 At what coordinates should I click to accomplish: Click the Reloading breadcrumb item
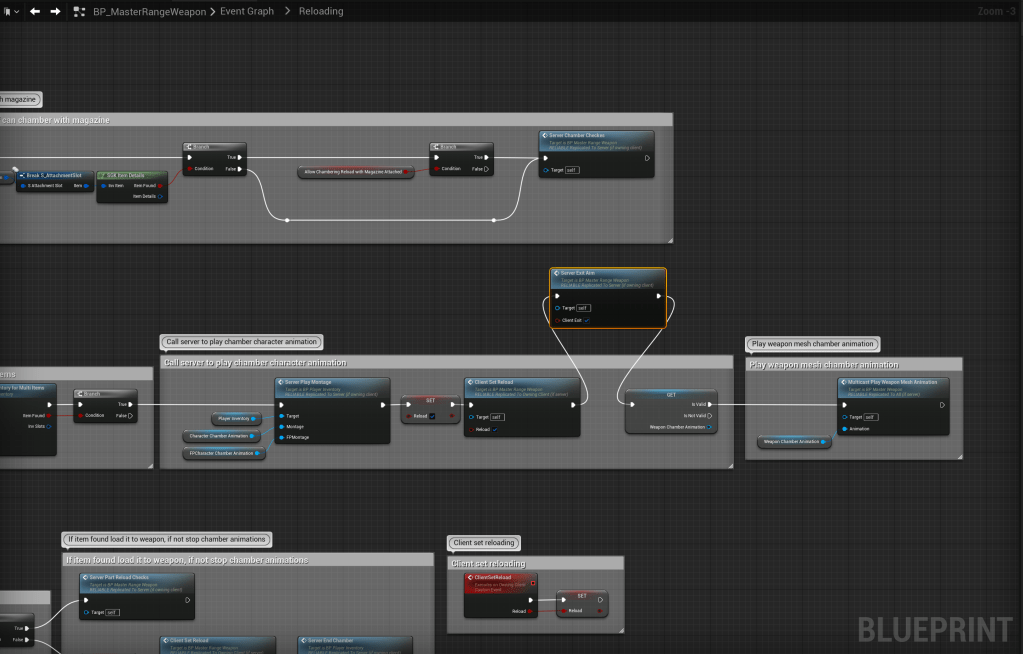(321, 11)
